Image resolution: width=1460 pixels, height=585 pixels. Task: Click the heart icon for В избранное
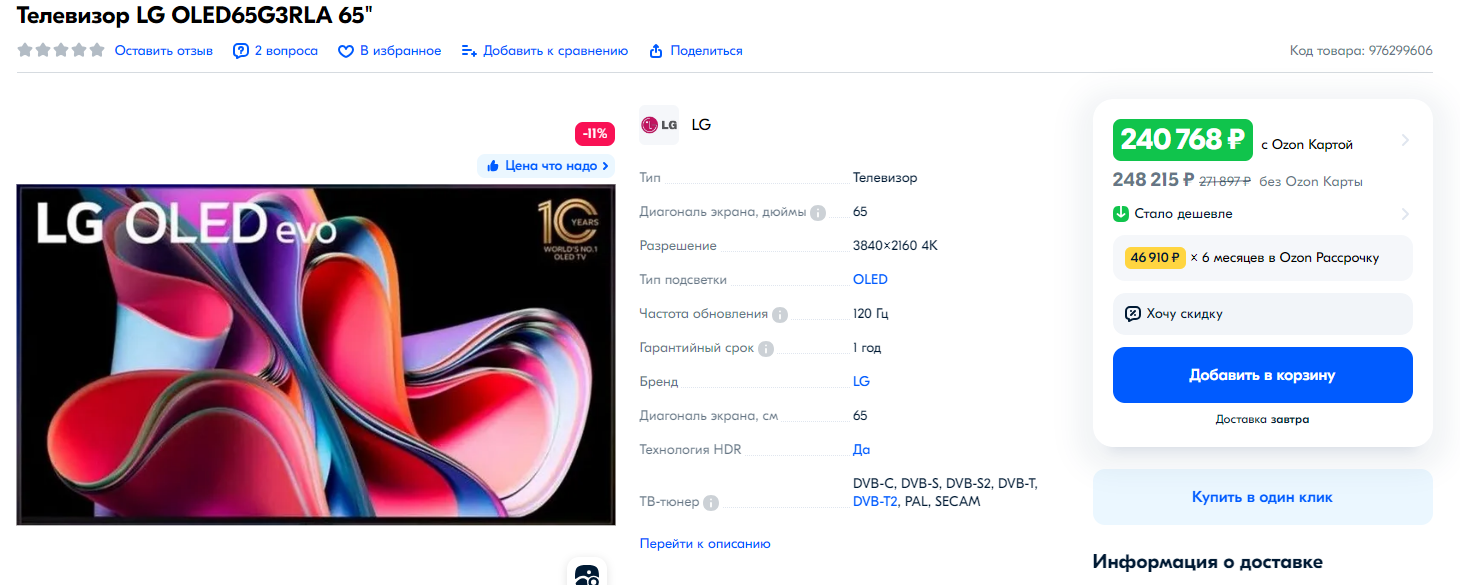346,51
